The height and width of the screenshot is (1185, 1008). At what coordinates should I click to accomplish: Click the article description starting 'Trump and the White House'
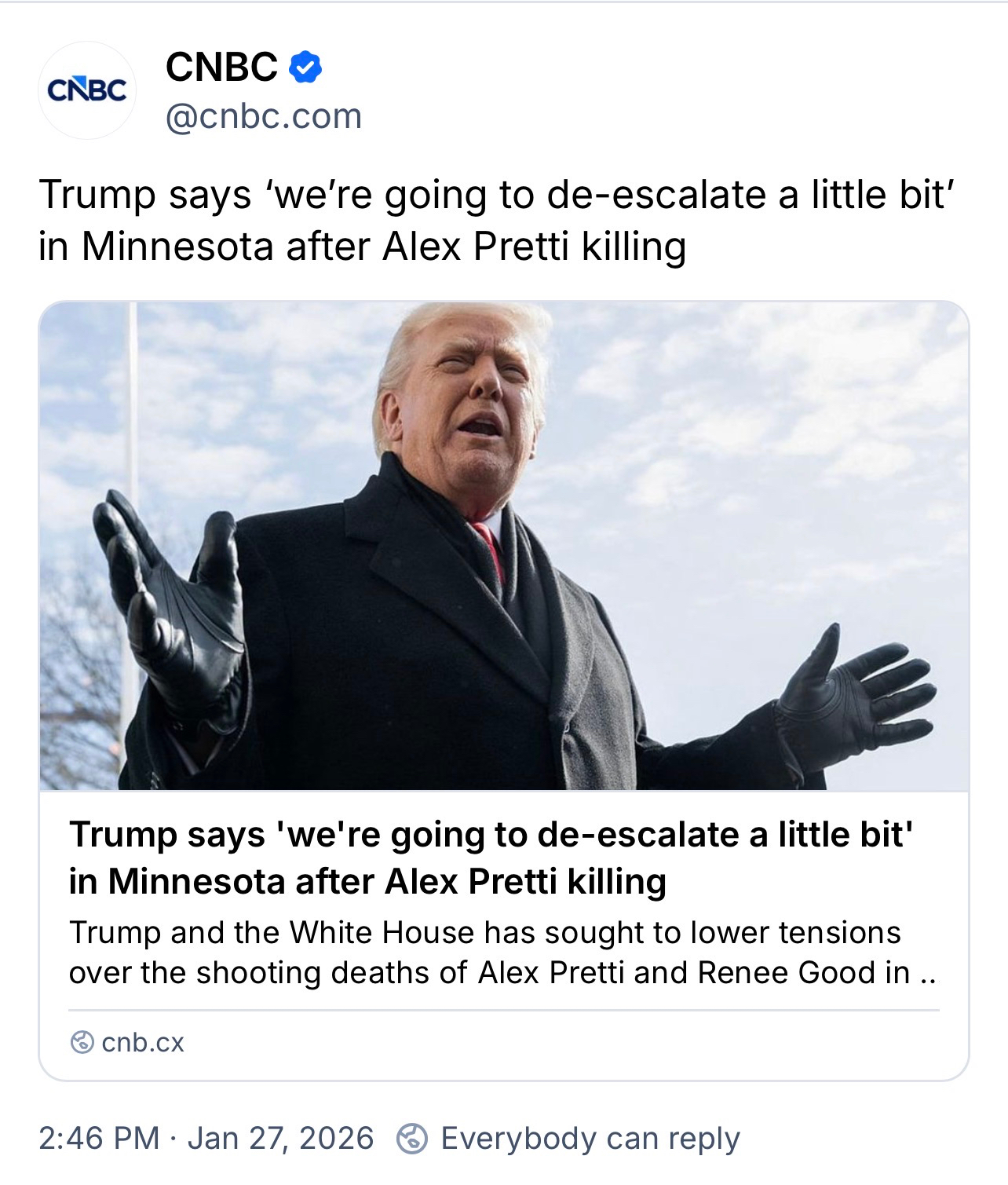click(x=502, y=953)
